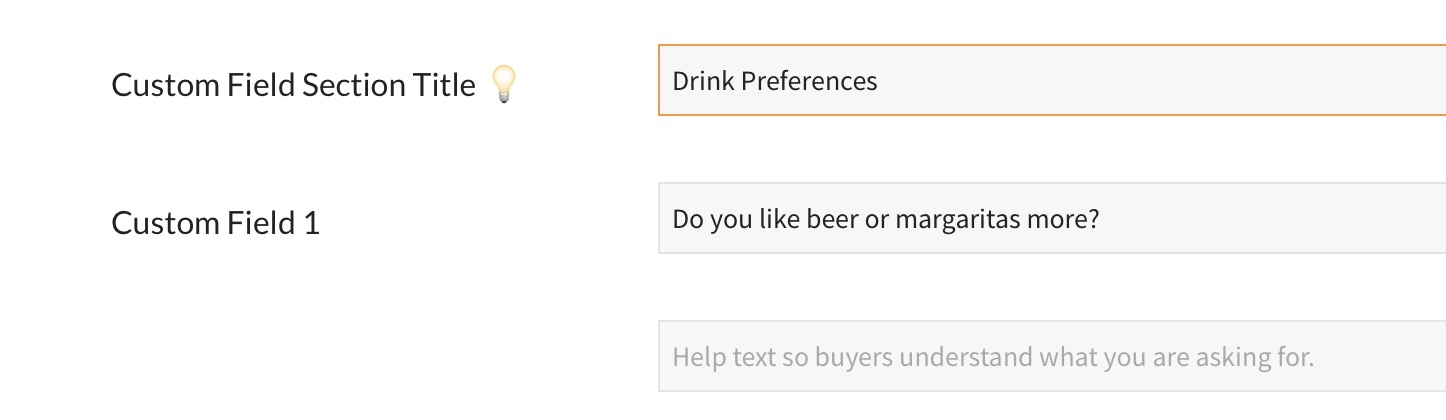Click the word "Section" in the label
The height and width of the screenshot is (420, 1446).
pos(355,86)
